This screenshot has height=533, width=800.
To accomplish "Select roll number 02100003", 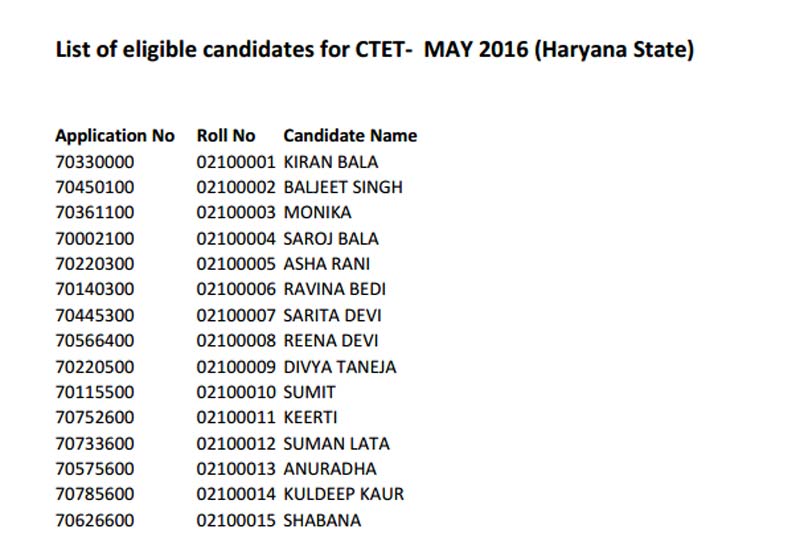I will (236, 213).
